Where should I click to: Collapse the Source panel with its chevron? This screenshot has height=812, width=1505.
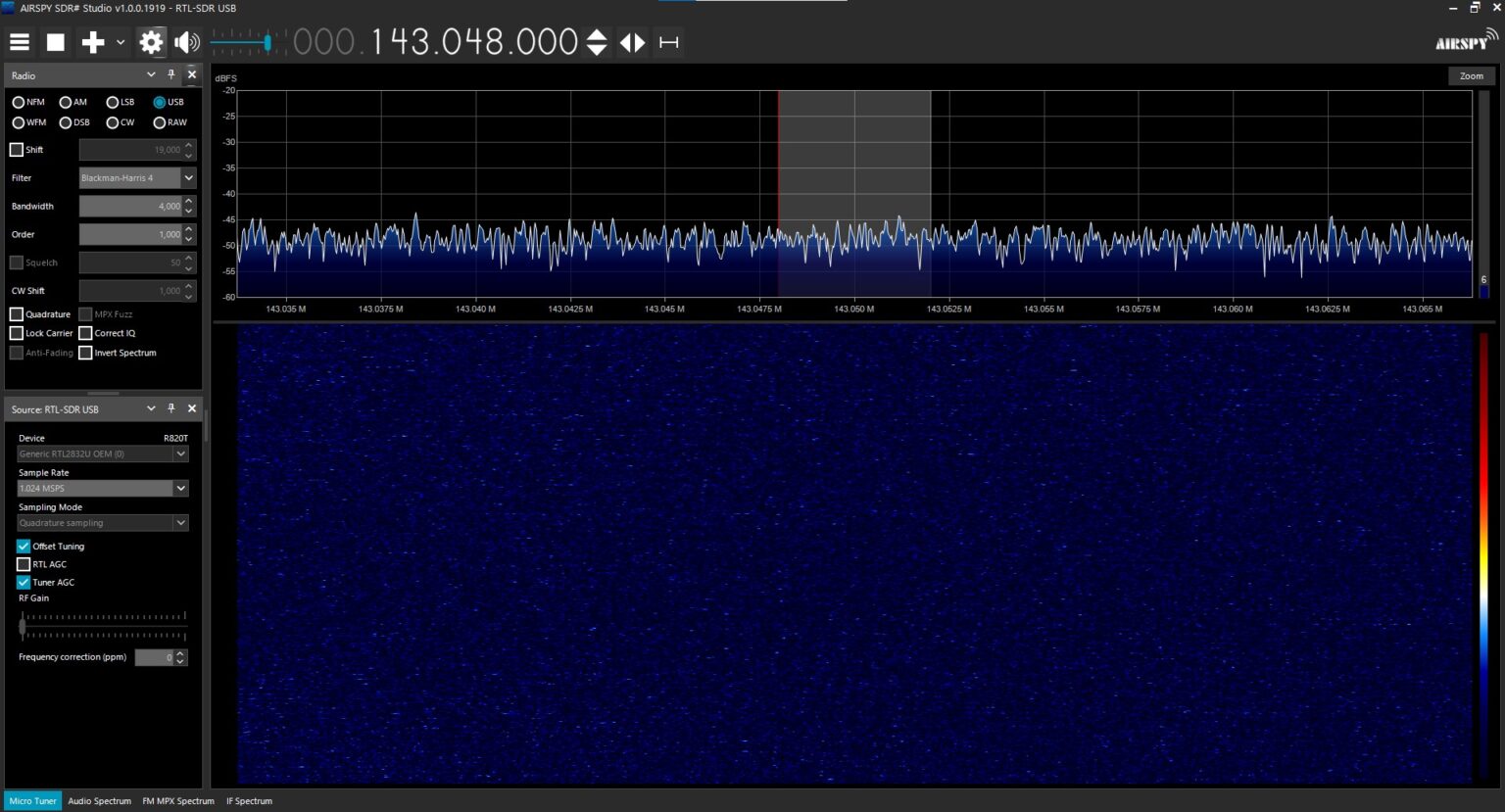point(151,408)
